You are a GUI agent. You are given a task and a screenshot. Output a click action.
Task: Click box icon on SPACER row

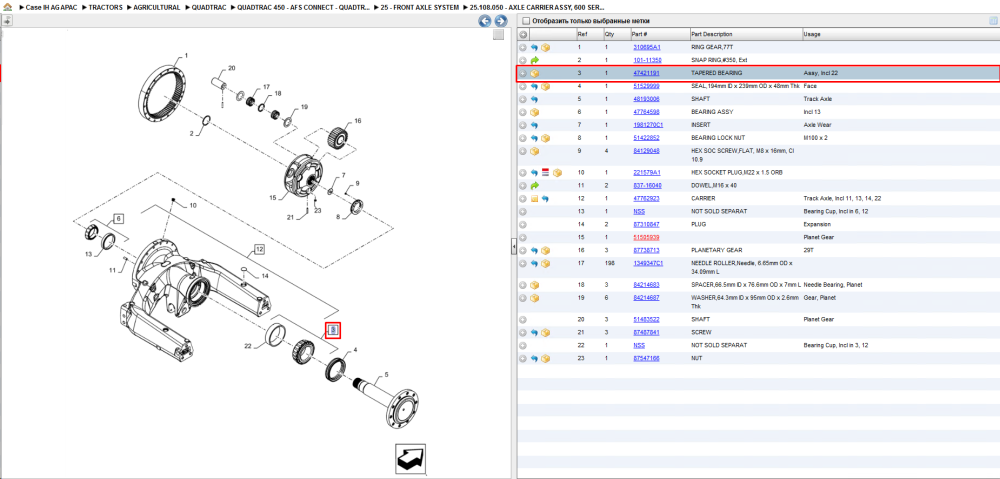click(534, 284)
